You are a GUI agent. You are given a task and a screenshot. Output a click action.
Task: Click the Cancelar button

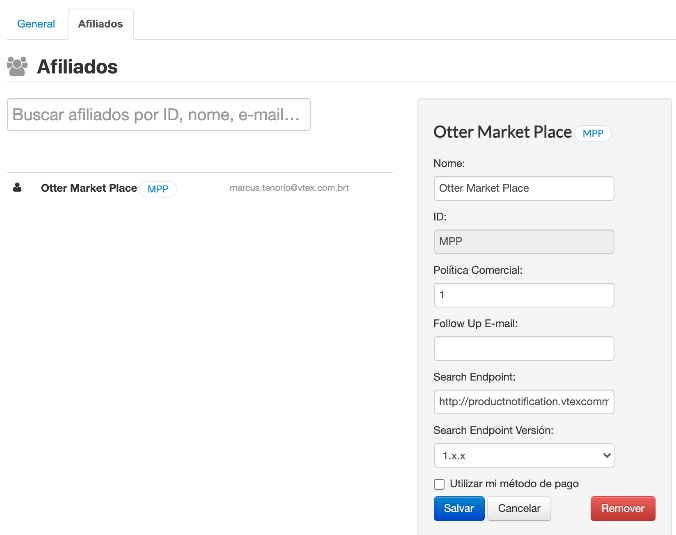click(x=519, y=508)
